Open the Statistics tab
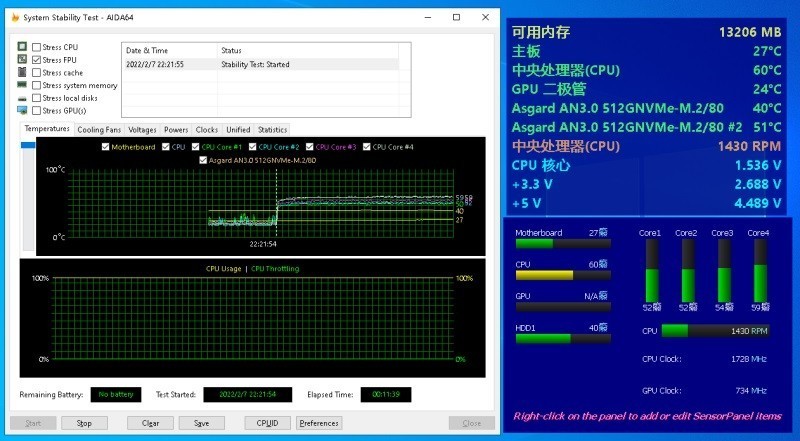Image resolution: width=800 pixels, height=441 pixels. (x=272, y=130)
